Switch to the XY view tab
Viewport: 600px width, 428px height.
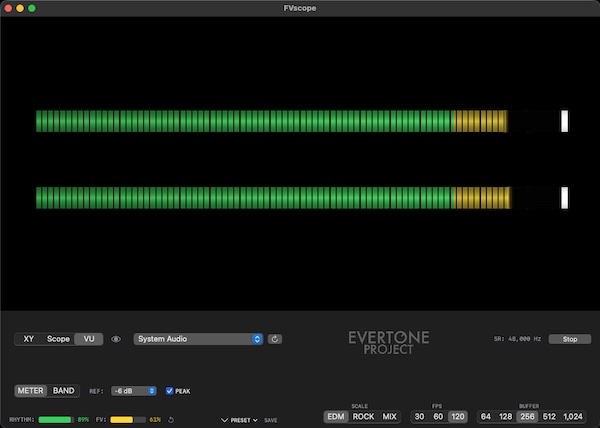29,339
